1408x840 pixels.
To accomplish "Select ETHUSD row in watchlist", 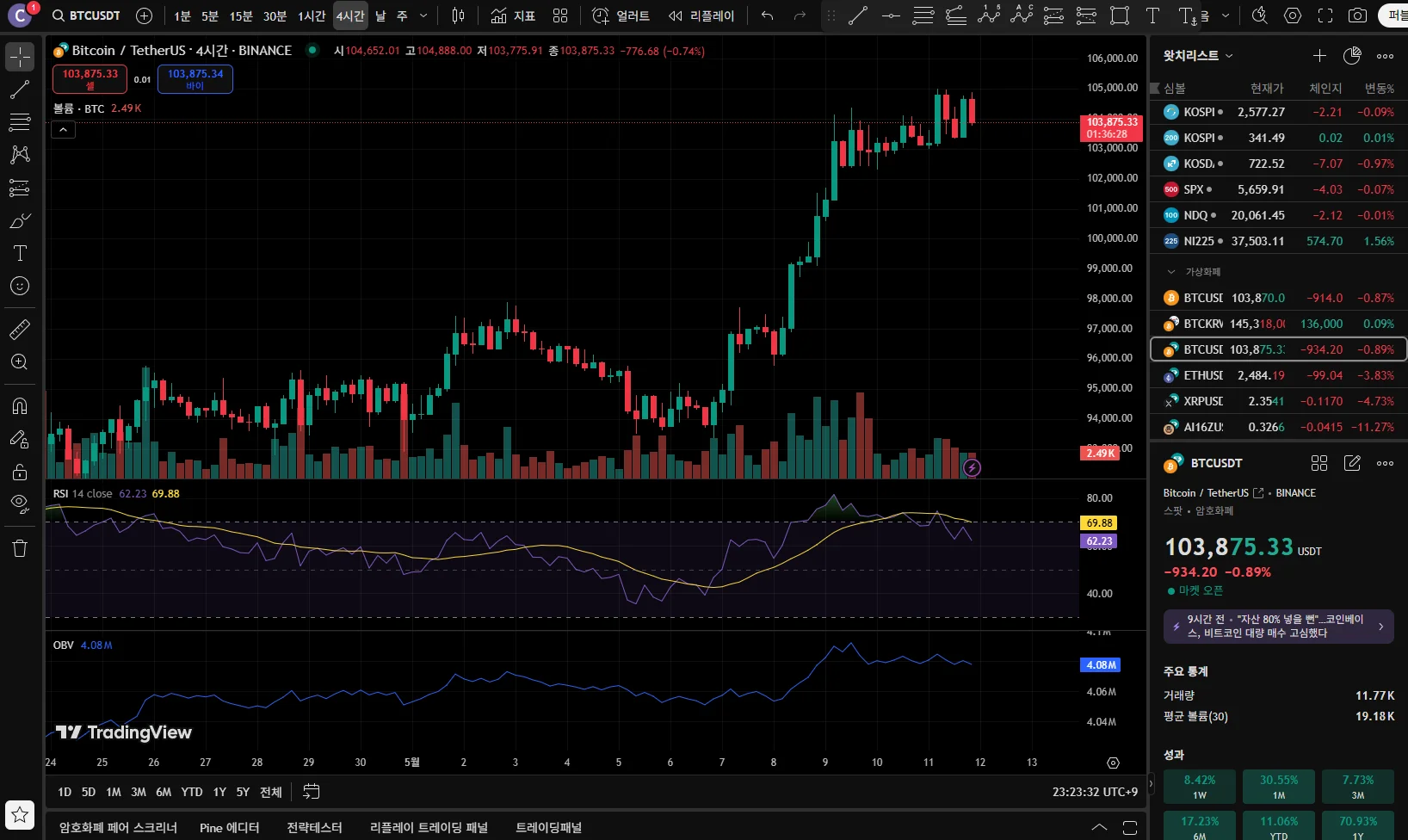I will (x=1278, y=375).
